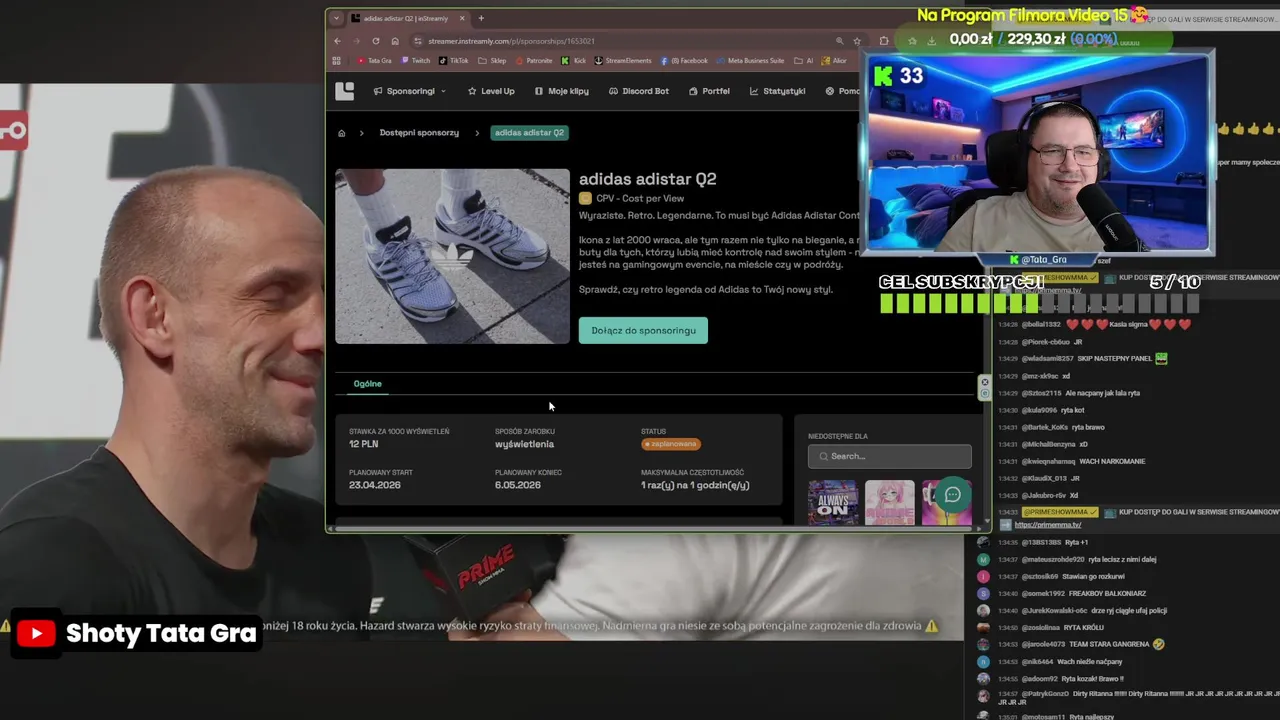Open the Meta Business Suite bookmark
This screenshot has width=1280, height=720.
click(750, 61)
